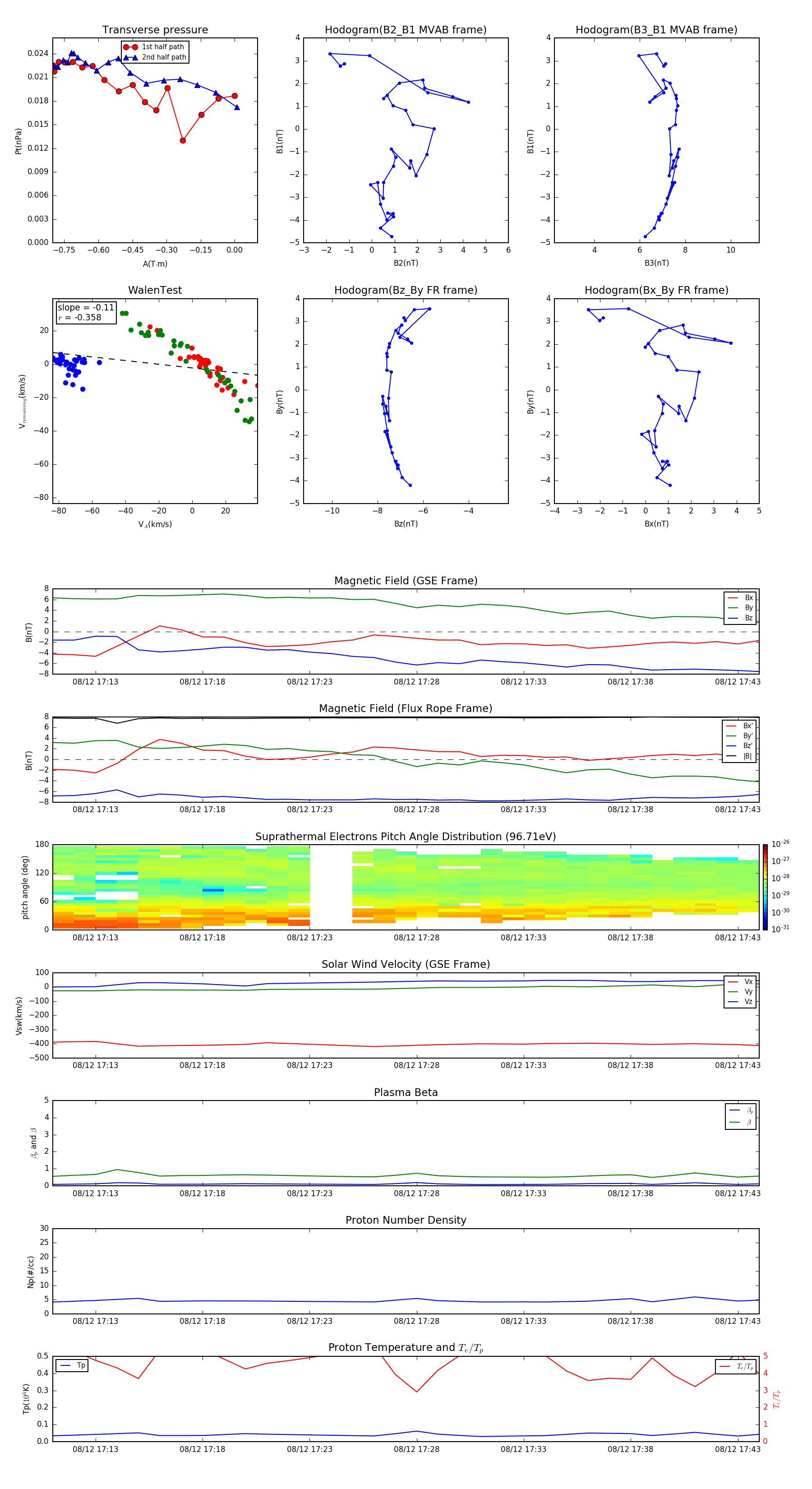This screenshot has width=812, height=1489.
Task: Select the "2nd half path" legend entry
Action: (155, 57)
